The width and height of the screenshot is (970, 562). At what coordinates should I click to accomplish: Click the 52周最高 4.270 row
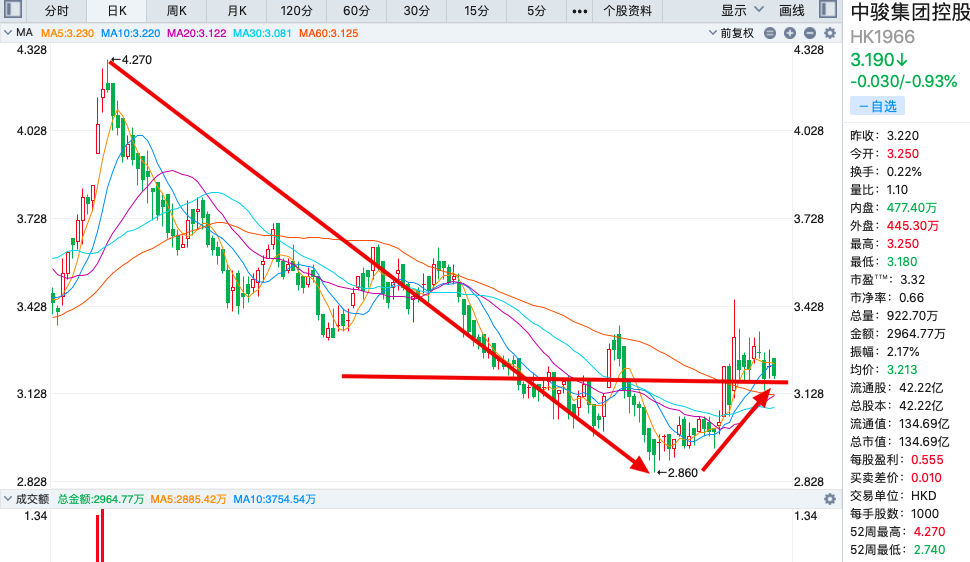point(898,531)
